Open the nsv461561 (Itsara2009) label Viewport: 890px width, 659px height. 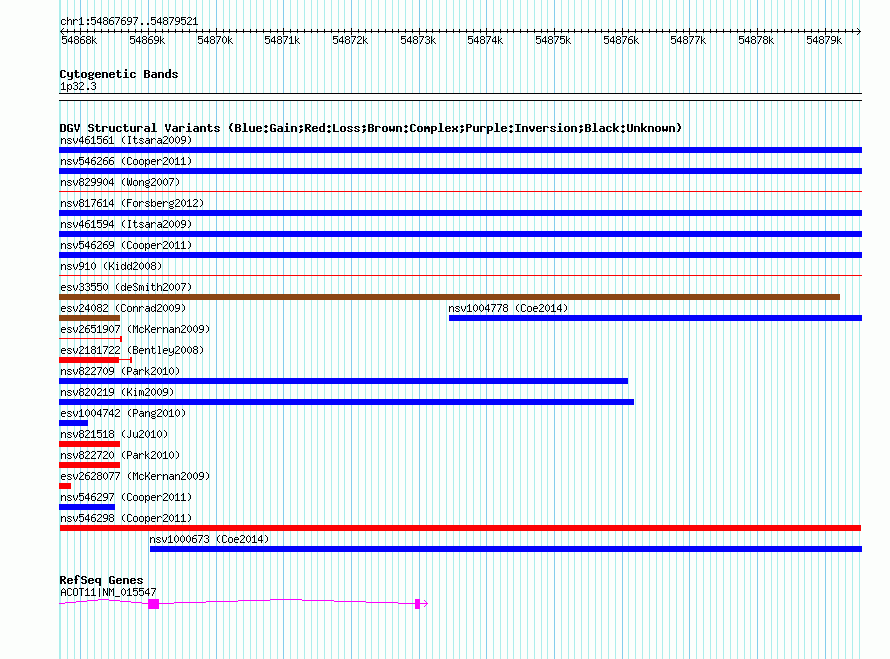coord(126,140)
